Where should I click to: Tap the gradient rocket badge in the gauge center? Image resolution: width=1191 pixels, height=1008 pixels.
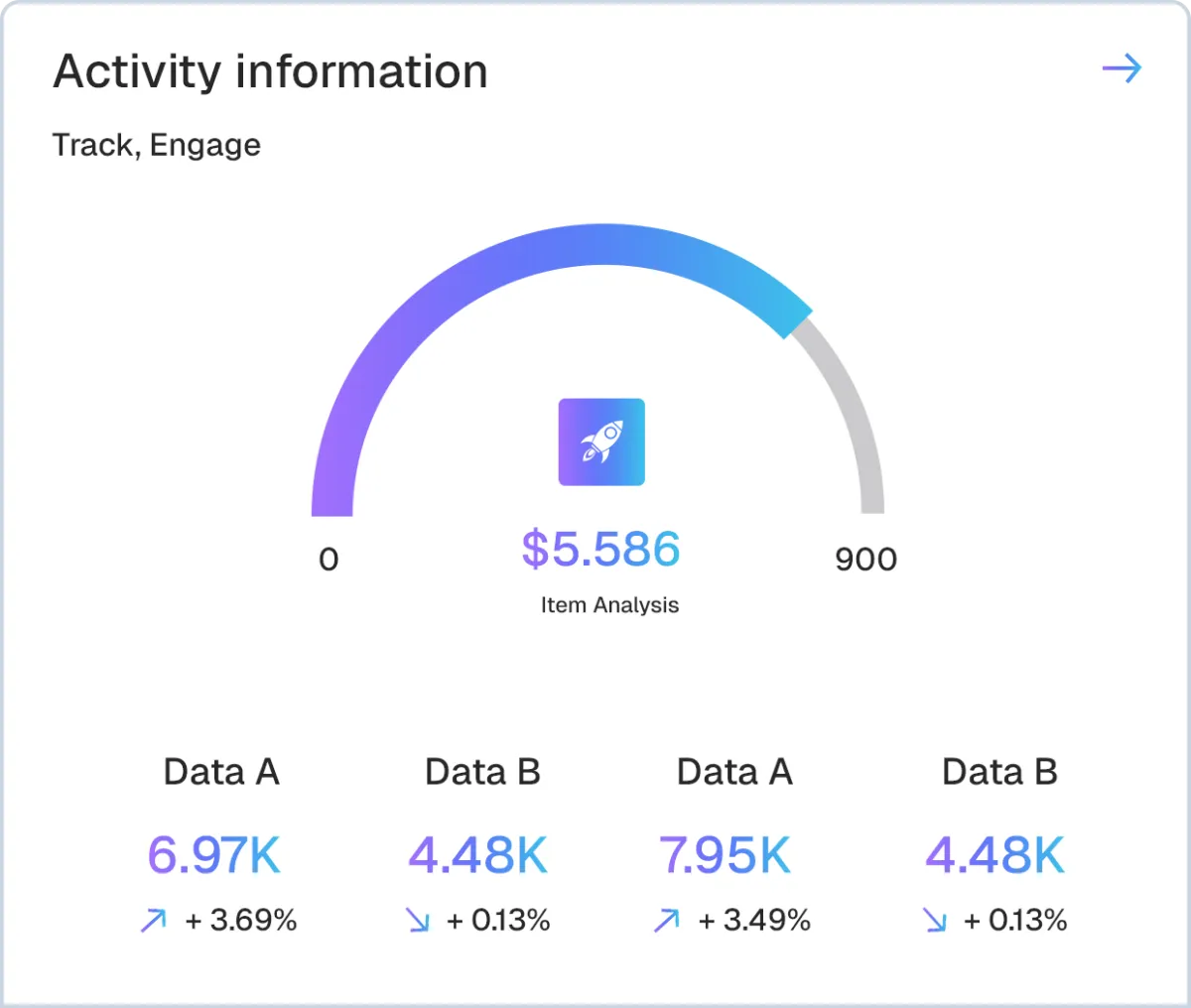(x=601, y=441)
